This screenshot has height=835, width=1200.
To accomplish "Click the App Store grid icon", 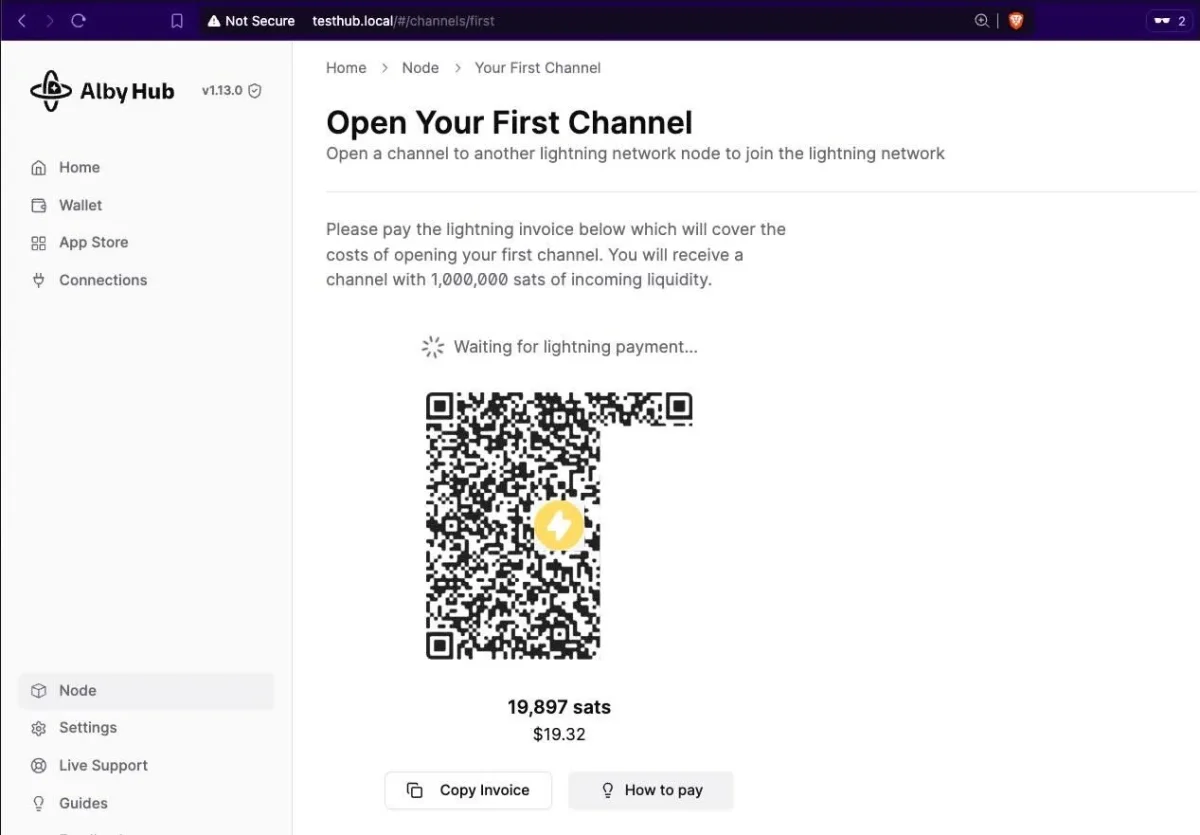I will coord(39,243).
